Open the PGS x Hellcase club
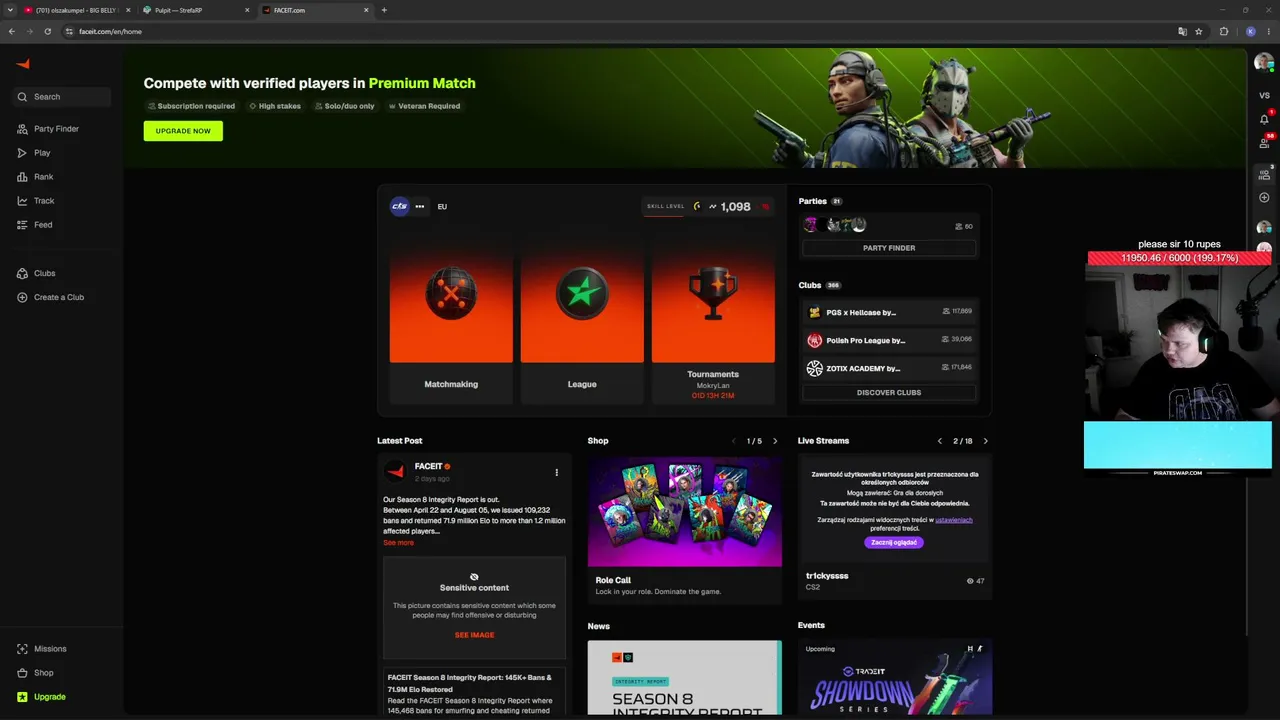The width and height of the screenshot is (1280, 720). click(889, 312)
